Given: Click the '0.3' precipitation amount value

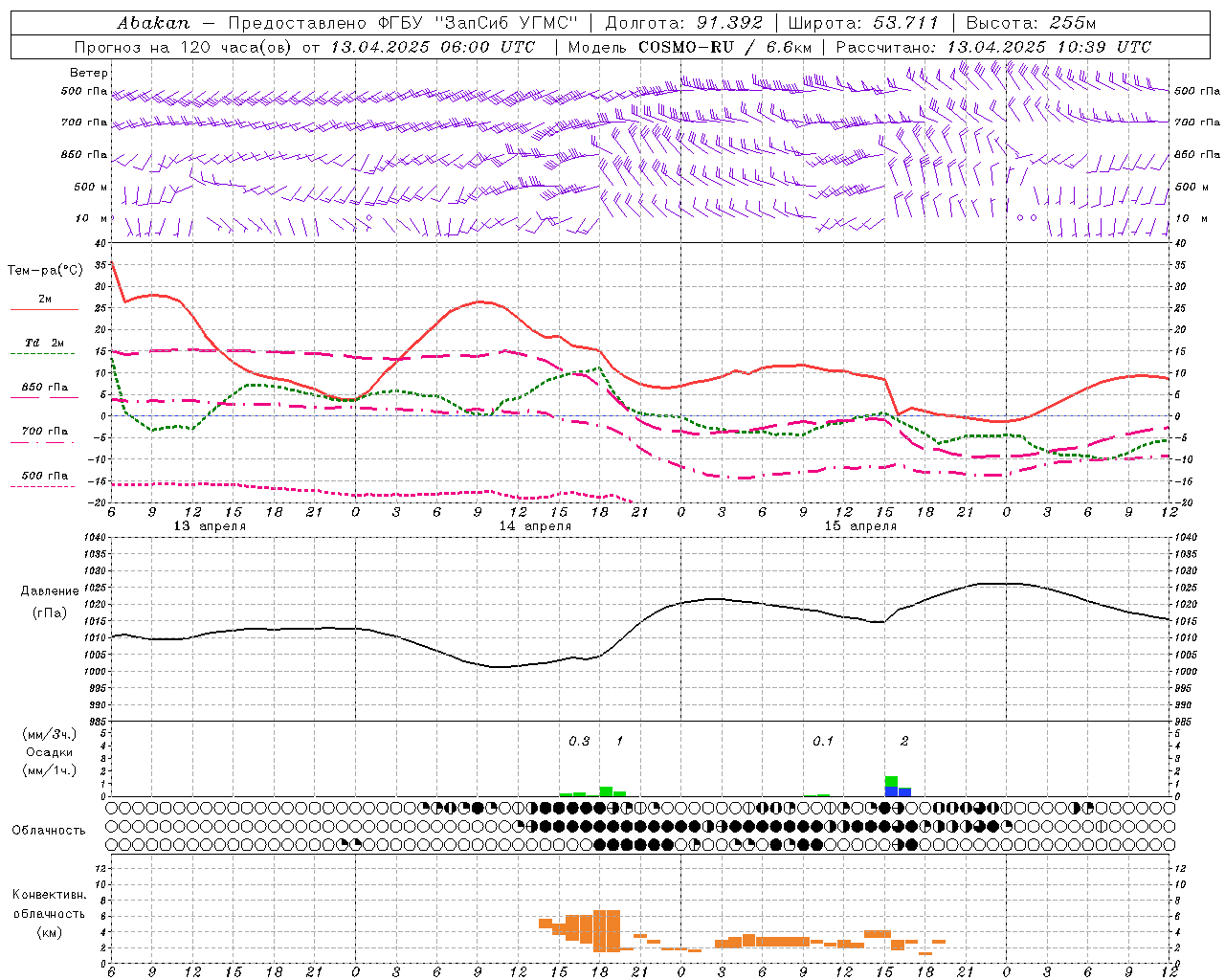Looking at the screenshot, I should point(579,741).
